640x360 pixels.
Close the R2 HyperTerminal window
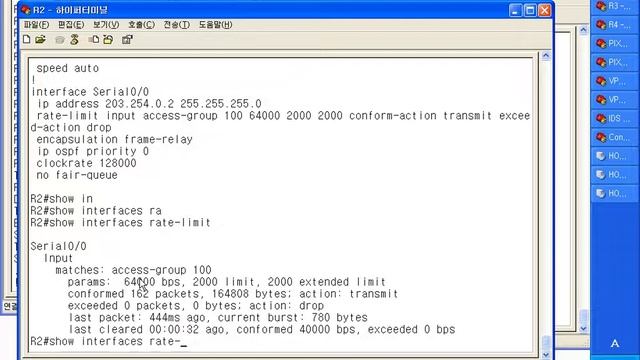pos(544,10)
